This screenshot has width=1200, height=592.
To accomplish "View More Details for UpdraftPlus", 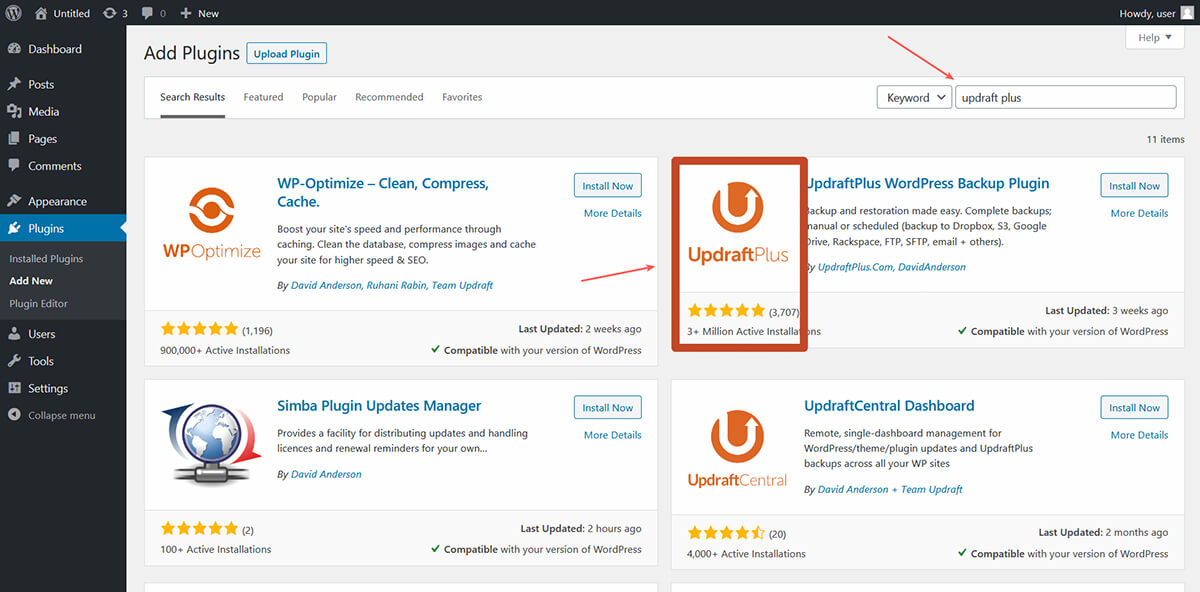I will tap(1140, 213).
